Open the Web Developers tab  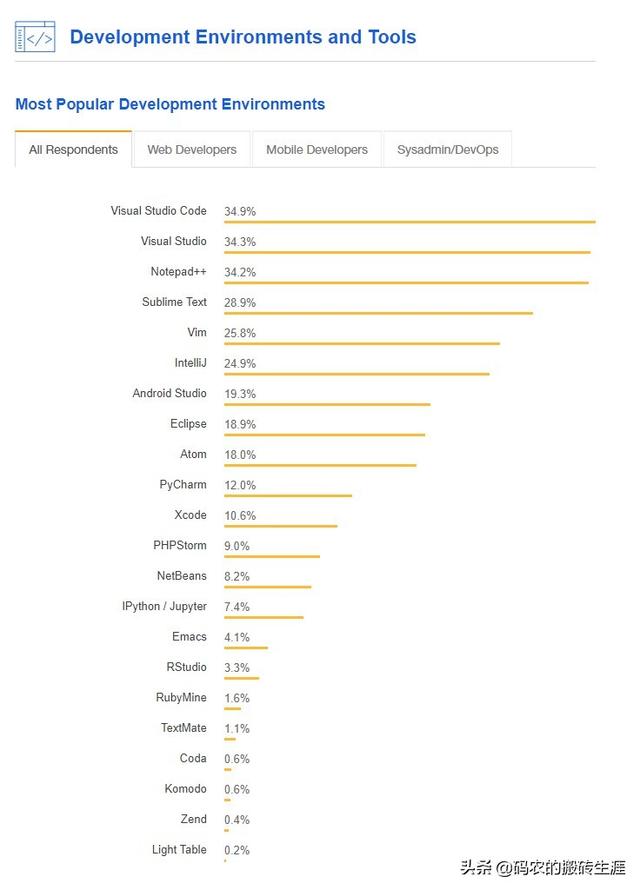192,150
